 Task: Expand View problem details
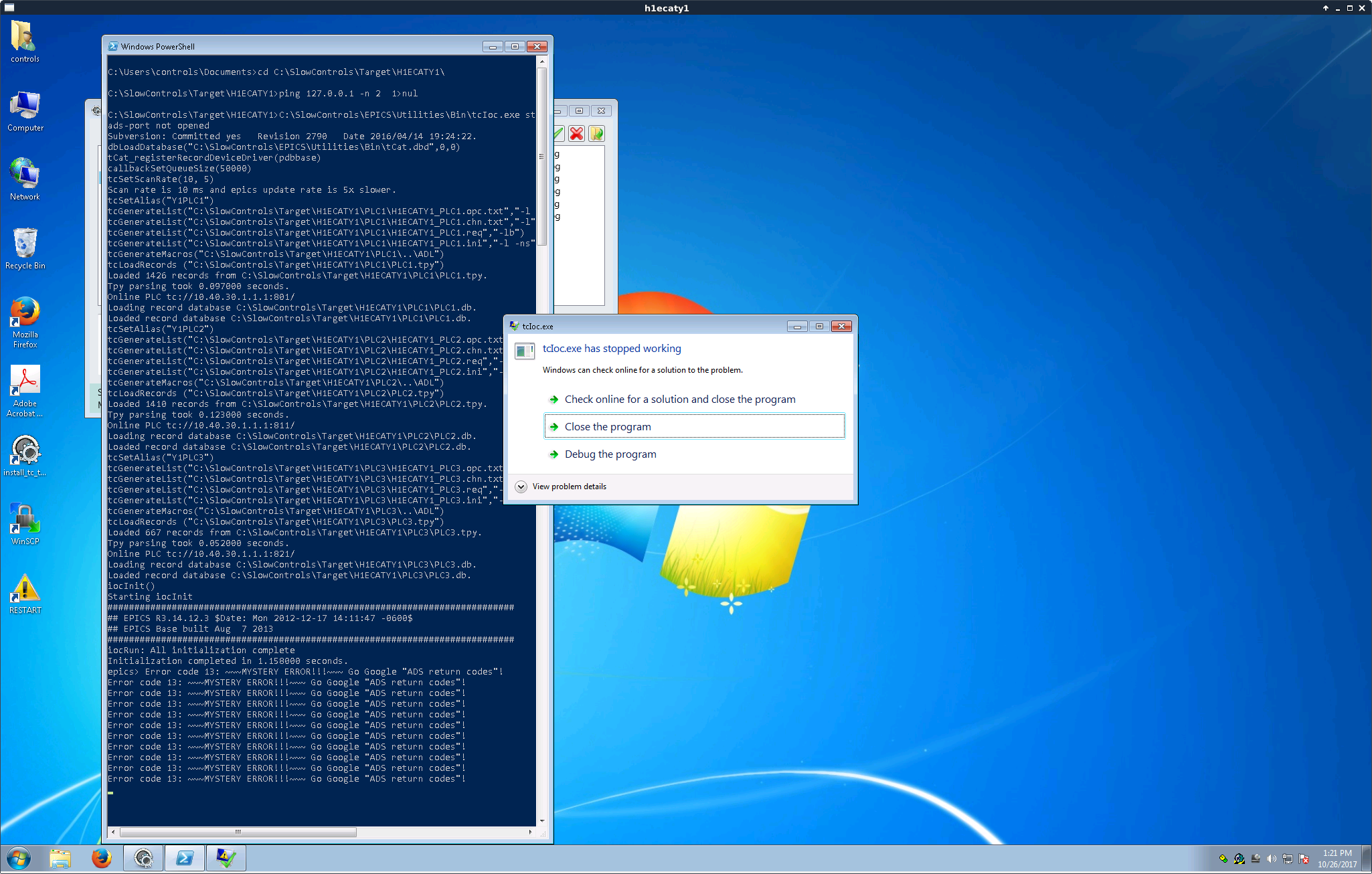coord(521,487)
